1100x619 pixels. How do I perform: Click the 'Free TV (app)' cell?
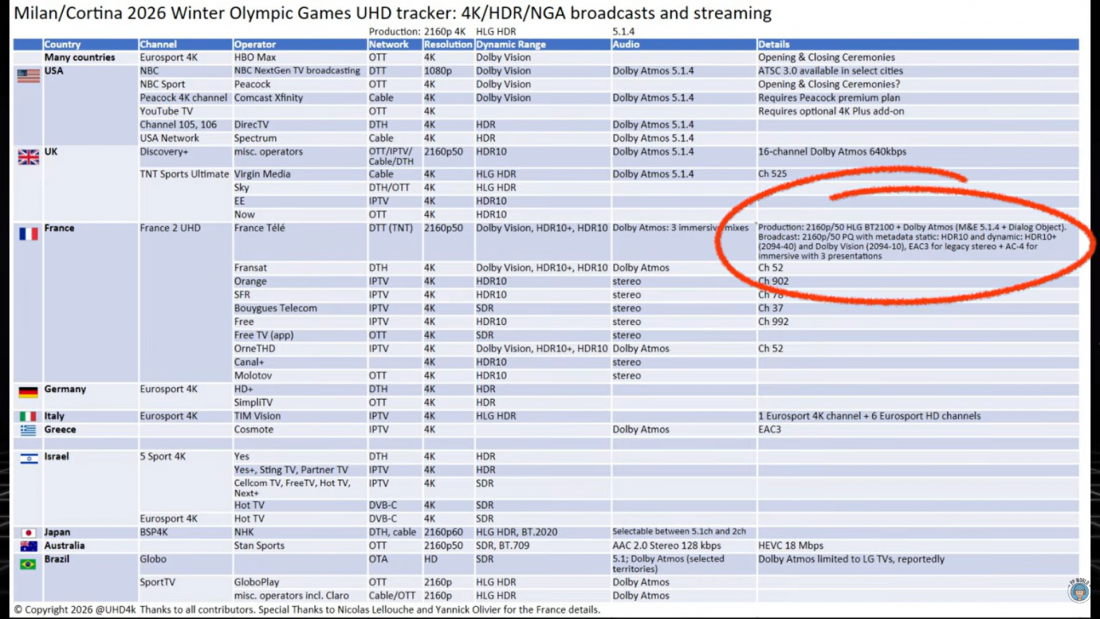coord(264,335)
